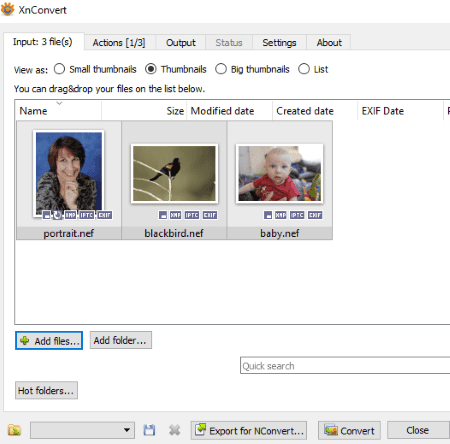This screenshot has height=444, width=450.
Task: Select the portrait.nef thumbnail
Action: coord(69,173)
